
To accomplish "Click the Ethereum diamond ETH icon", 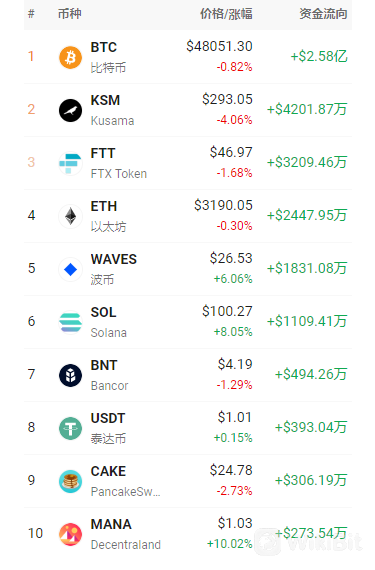I will (x=70, y=216).
